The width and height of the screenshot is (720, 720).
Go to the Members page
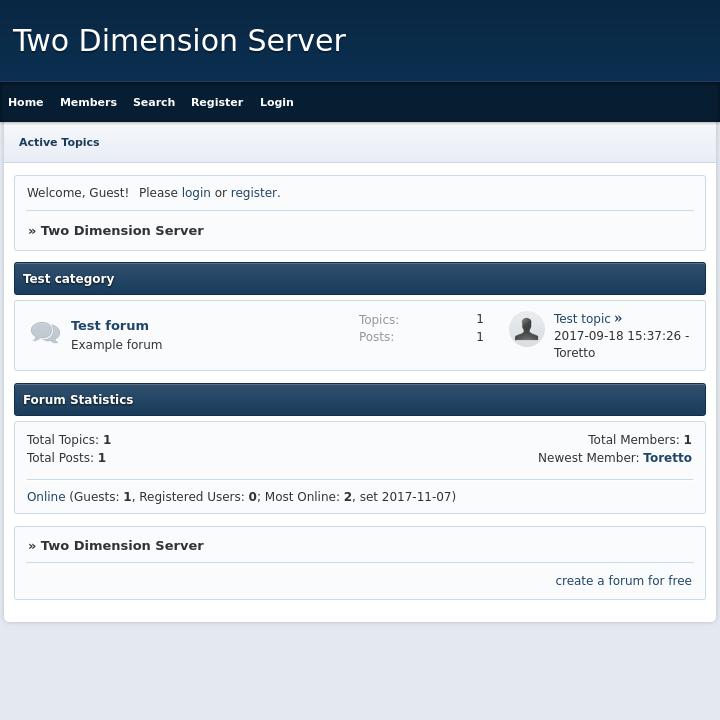pos(88,102)
